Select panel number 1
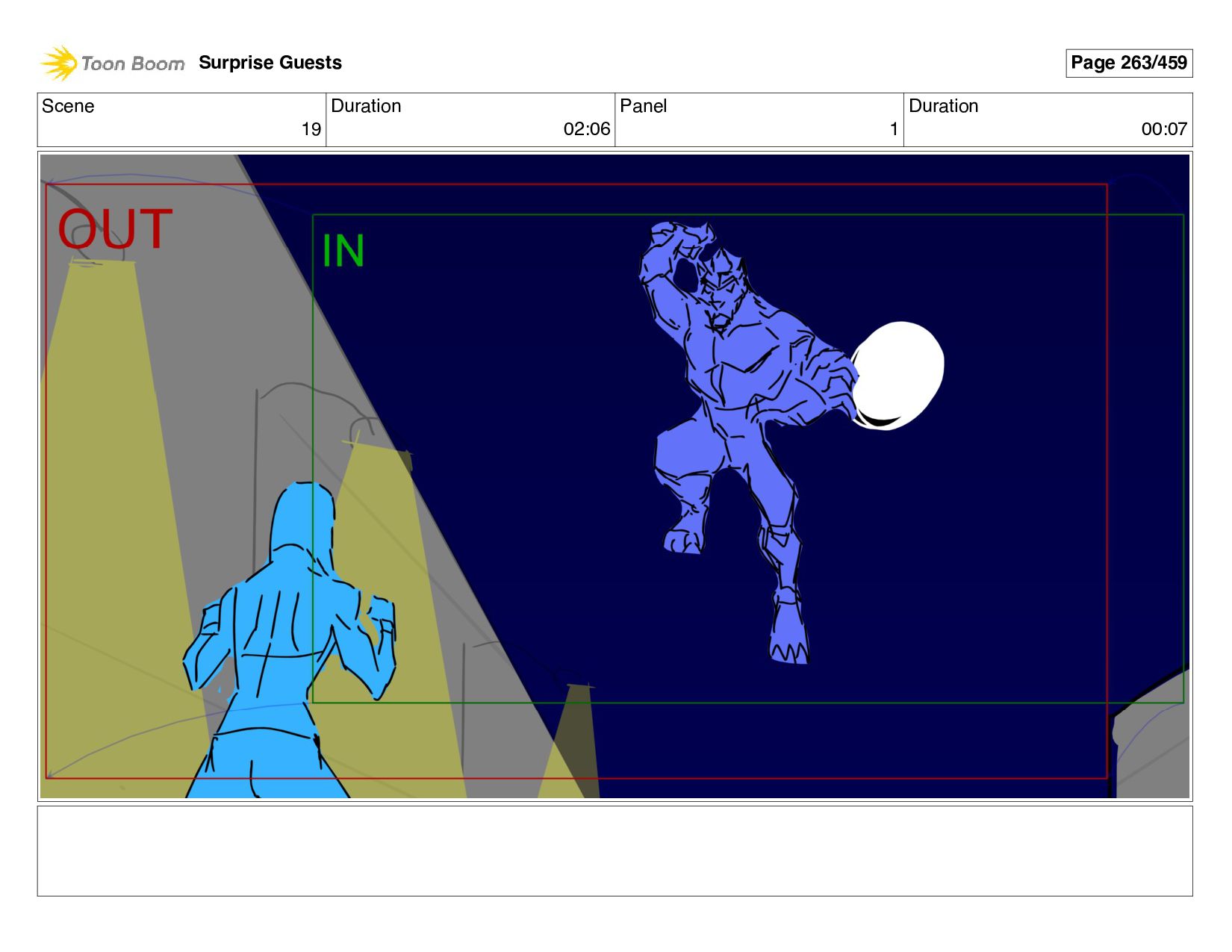1232x952 pixels. [x=894, y=129]
